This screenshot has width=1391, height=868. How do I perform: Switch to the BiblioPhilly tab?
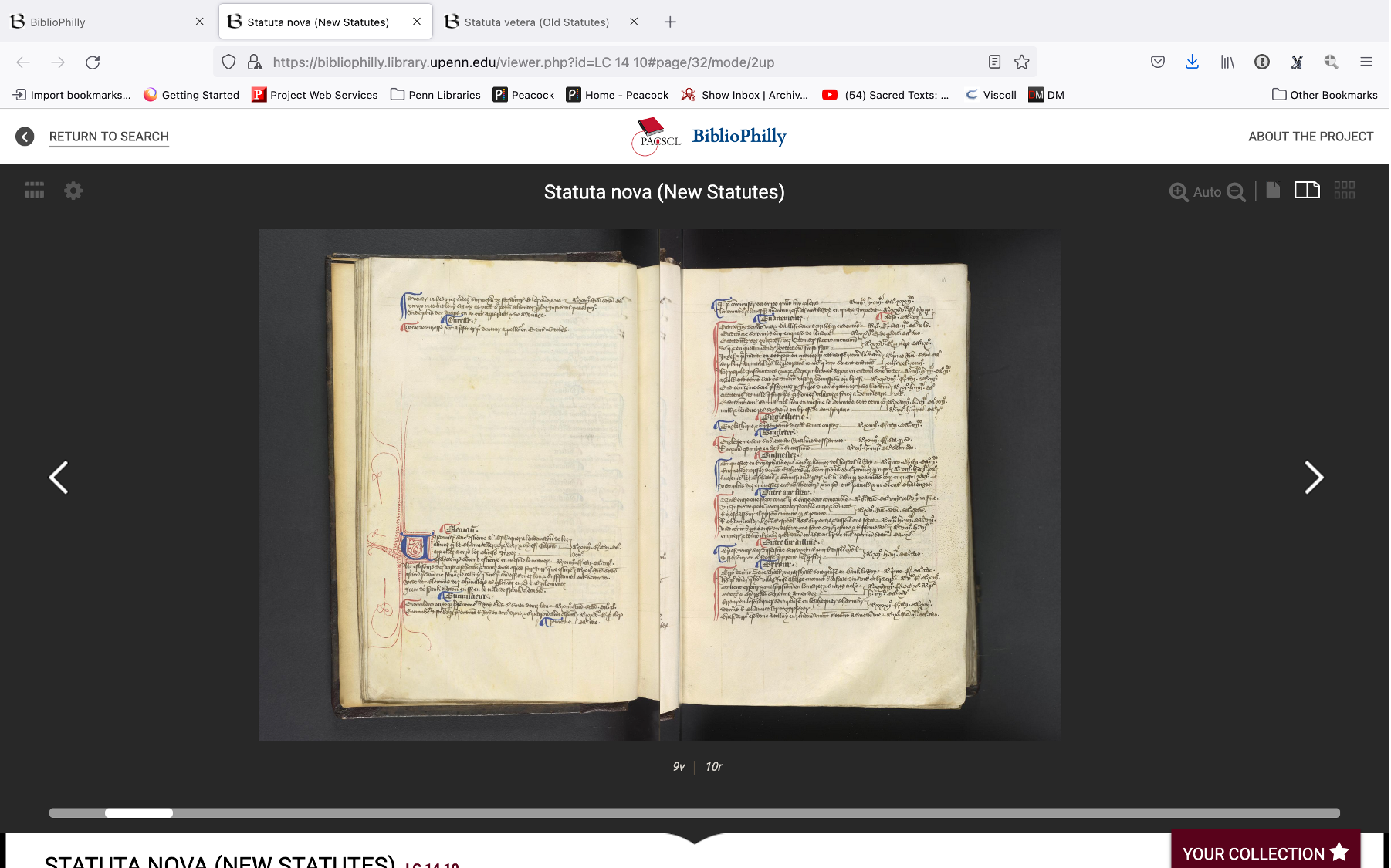106,22
